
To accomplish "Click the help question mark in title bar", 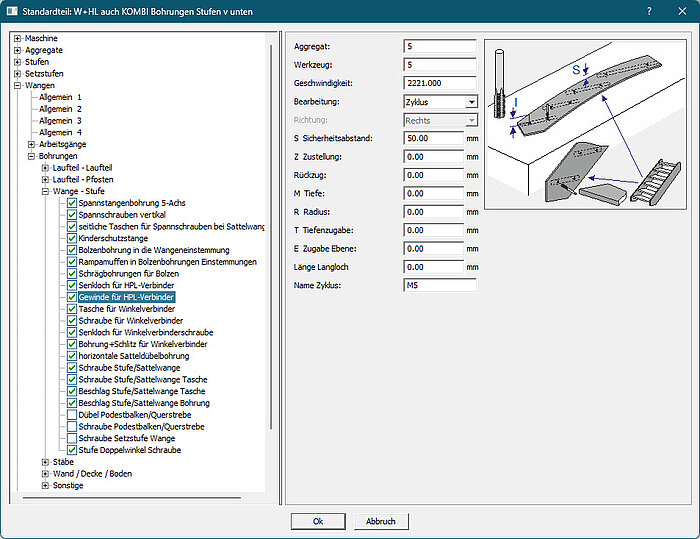I will pos(649,11).
